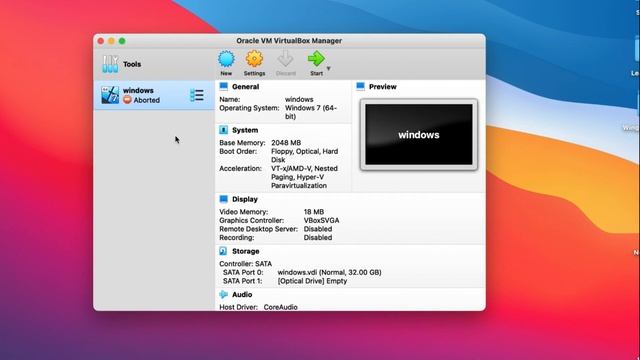Image resolution: width=640 pixels, height=360 pixels.
Task: Open the Storage section header
Action: (x=245, y=251)
